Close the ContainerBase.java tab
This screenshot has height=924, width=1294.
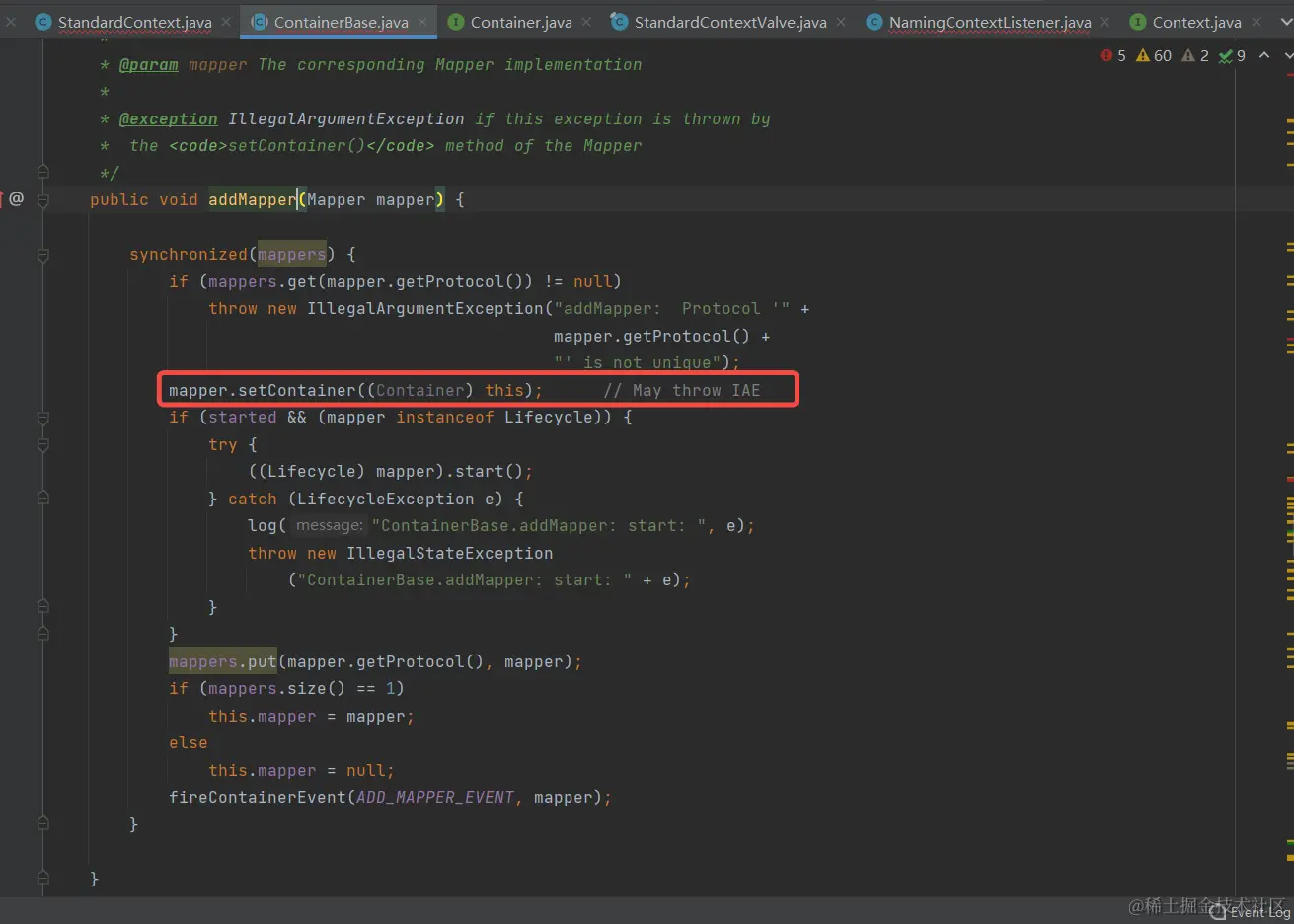click(x=422, y=22)
